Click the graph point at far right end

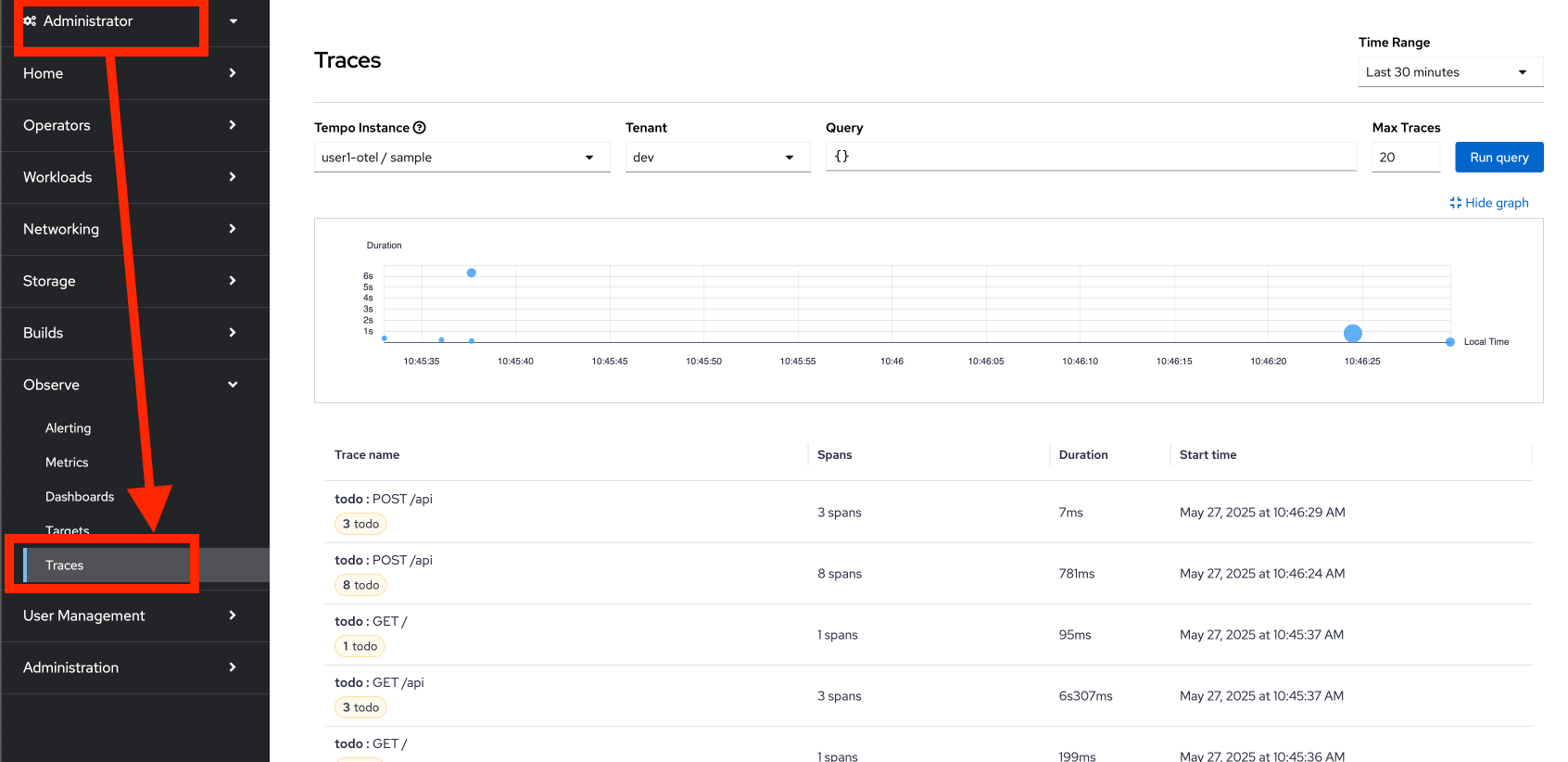(1450, 342)
